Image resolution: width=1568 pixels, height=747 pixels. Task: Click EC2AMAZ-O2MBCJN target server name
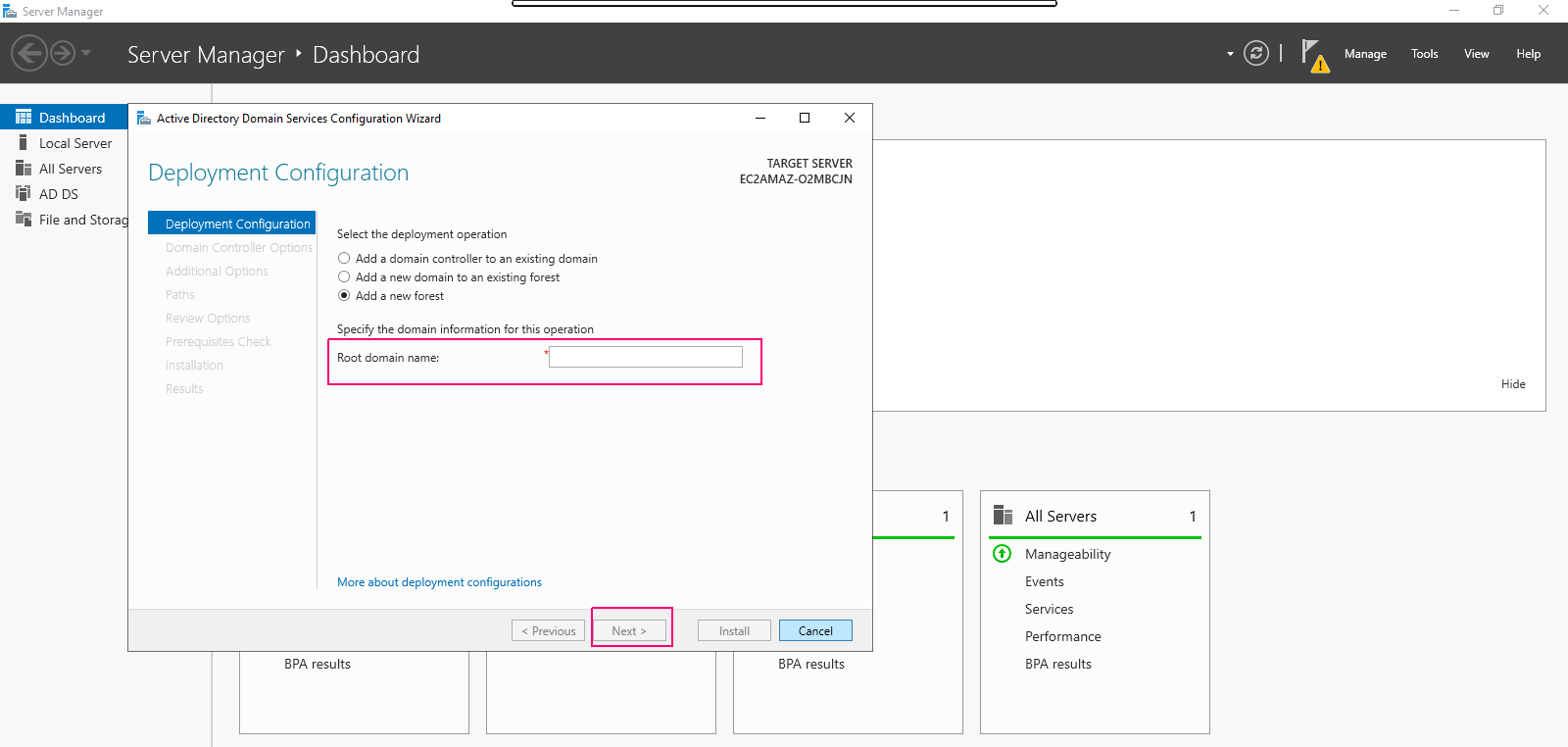pyautogui.click(x=796, y=179)
